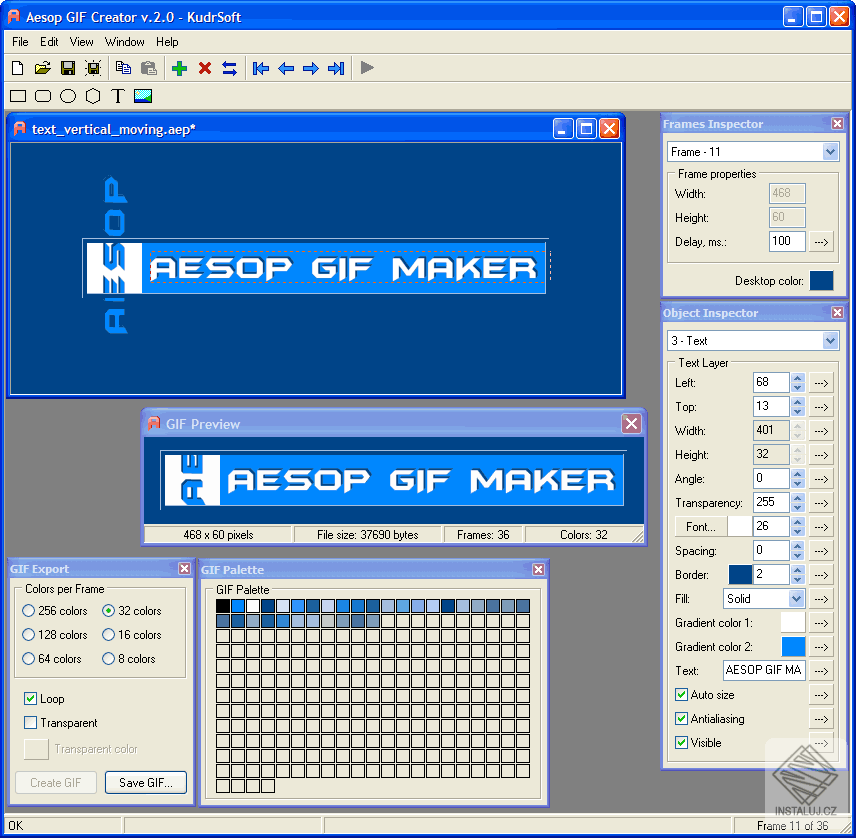Image resolution: width=856 pixels, height=838 pixels.
Task: Jump to the first frame using the toolbar icon
Action: (x=260, y=68)
